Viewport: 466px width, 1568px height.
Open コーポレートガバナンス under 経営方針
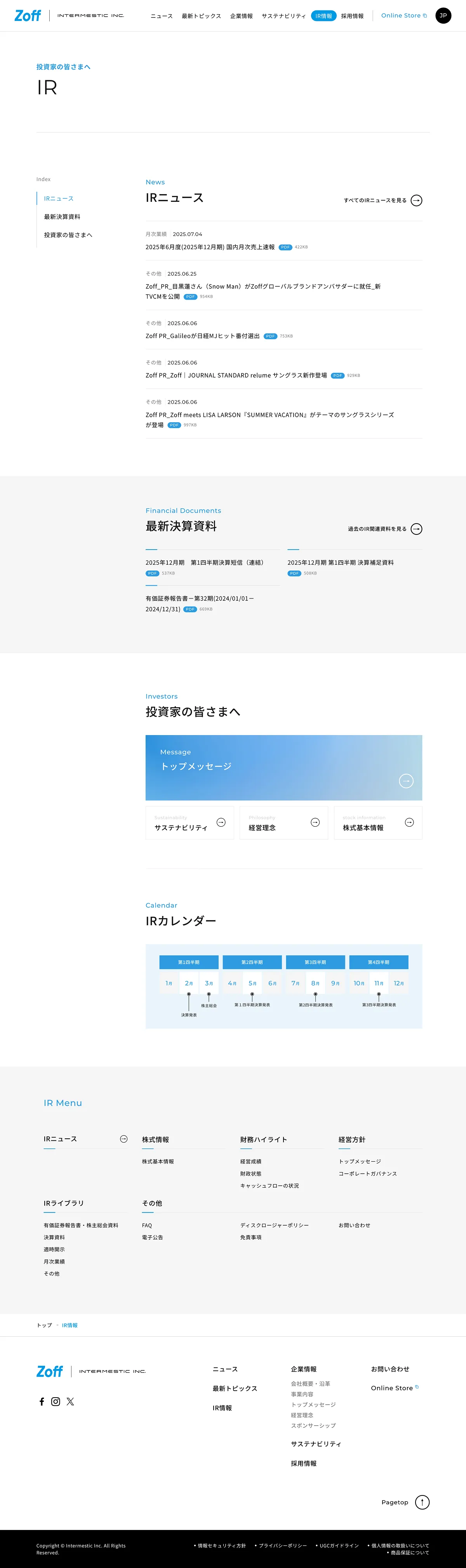pos(367,1174)
